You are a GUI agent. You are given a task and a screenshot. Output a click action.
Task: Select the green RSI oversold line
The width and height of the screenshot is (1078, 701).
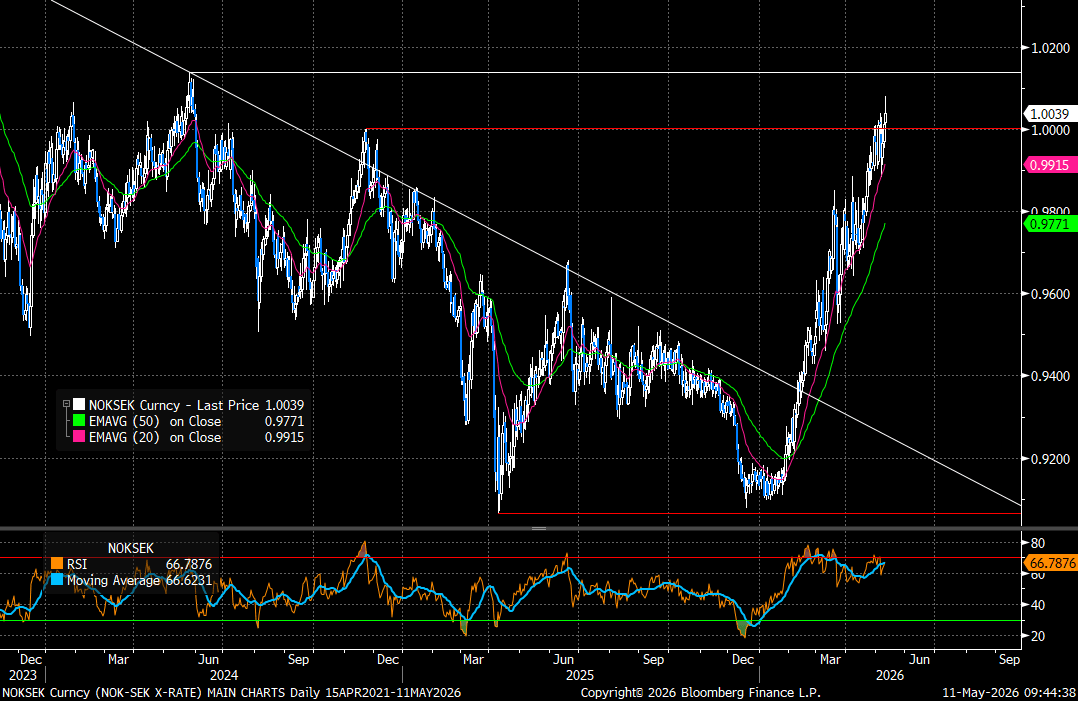[511, 621]
